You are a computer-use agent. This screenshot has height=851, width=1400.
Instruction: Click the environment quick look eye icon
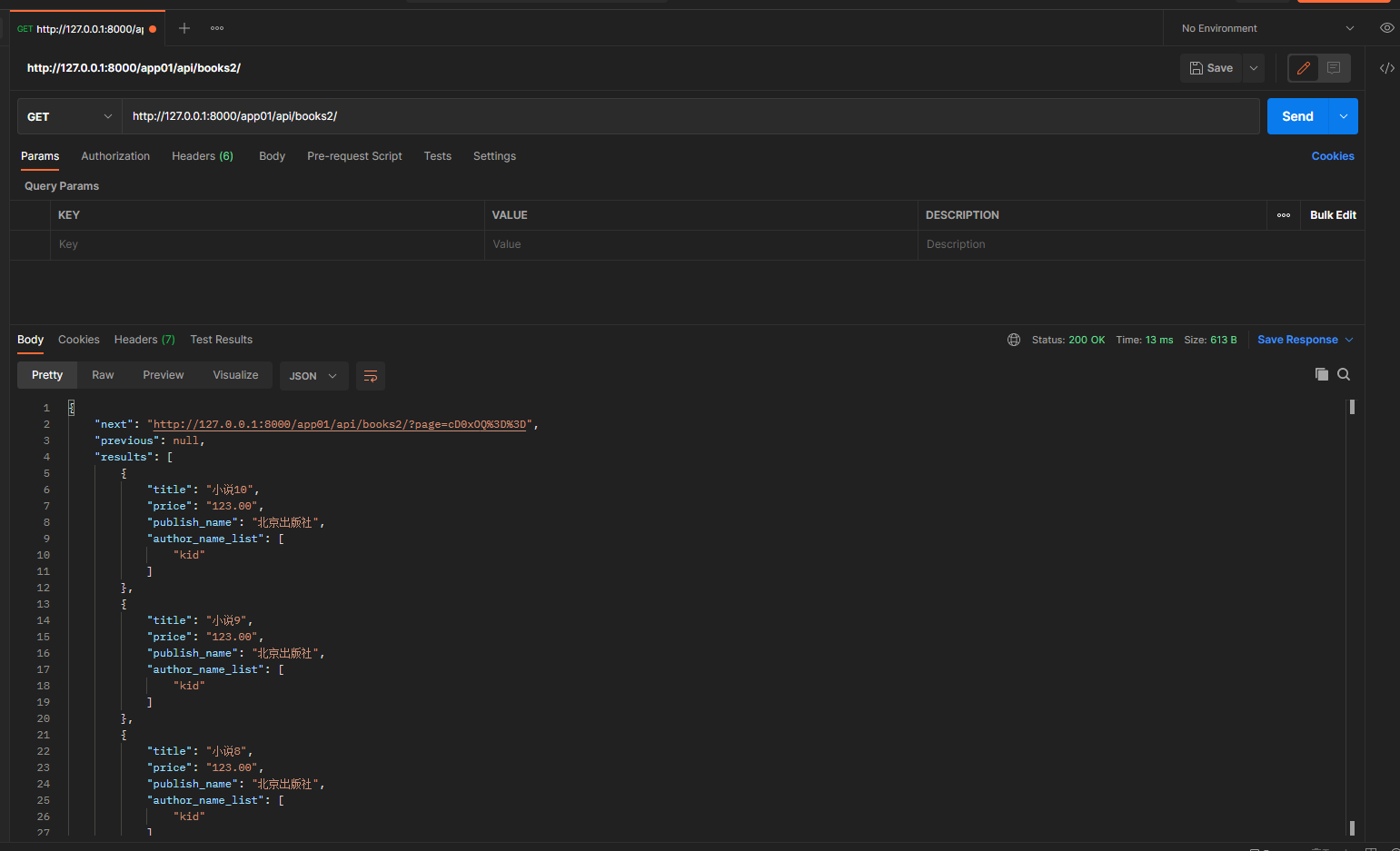click(x=1386, y=28)
